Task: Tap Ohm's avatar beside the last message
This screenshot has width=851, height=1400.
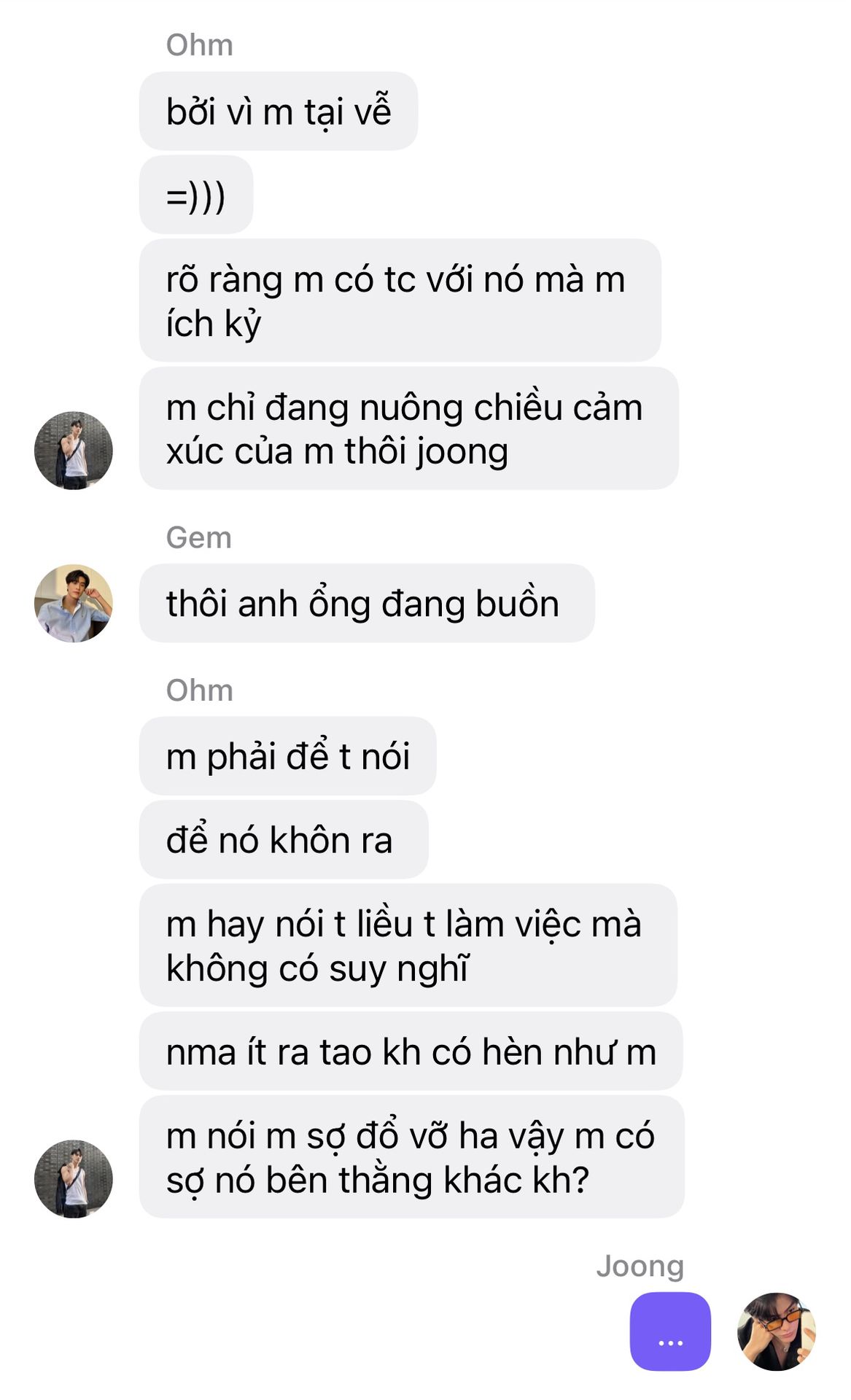Action: click(x=74, y=1178)
